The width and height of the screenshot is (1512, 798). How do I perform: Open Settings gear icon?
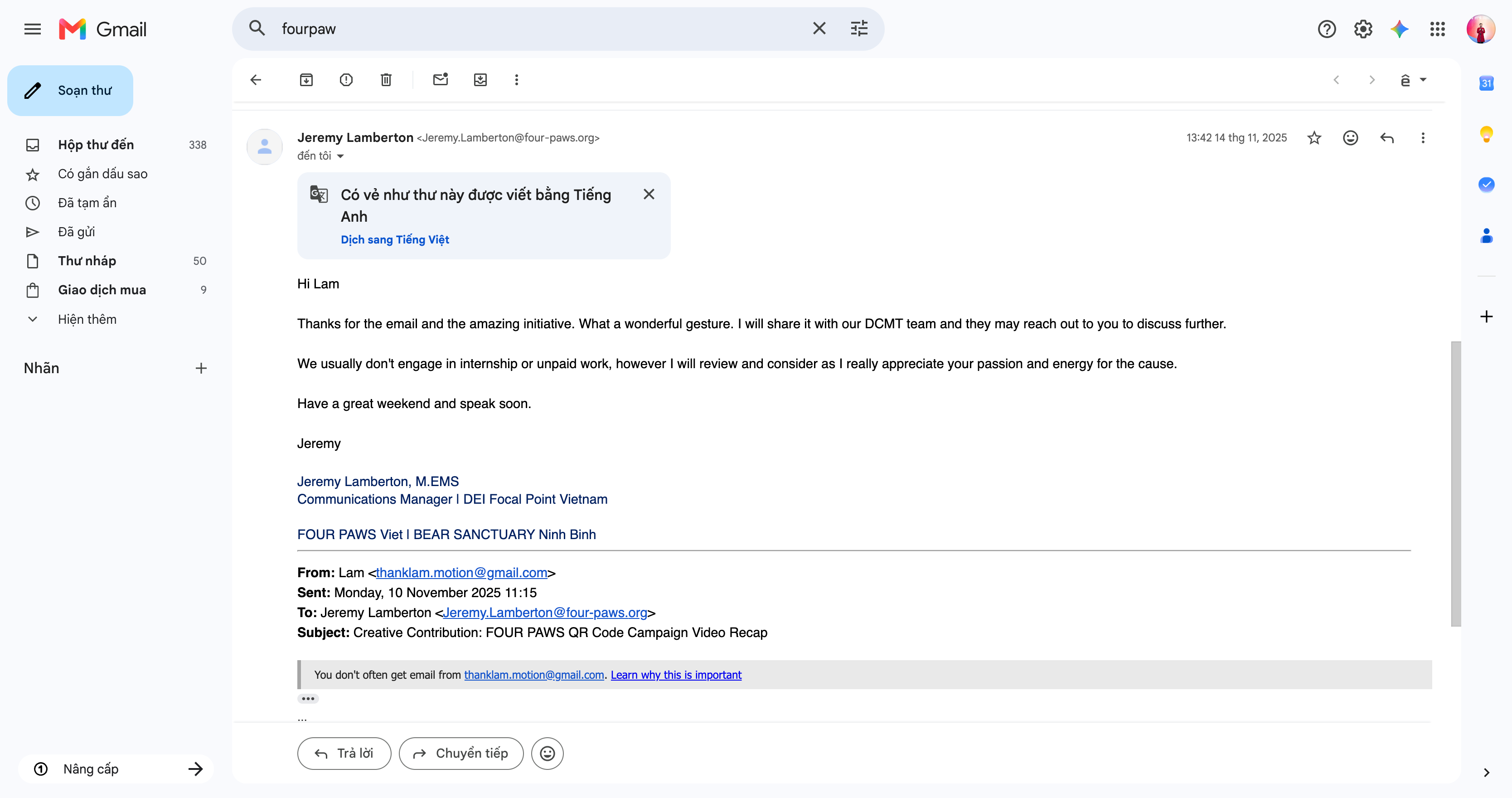1363,29
